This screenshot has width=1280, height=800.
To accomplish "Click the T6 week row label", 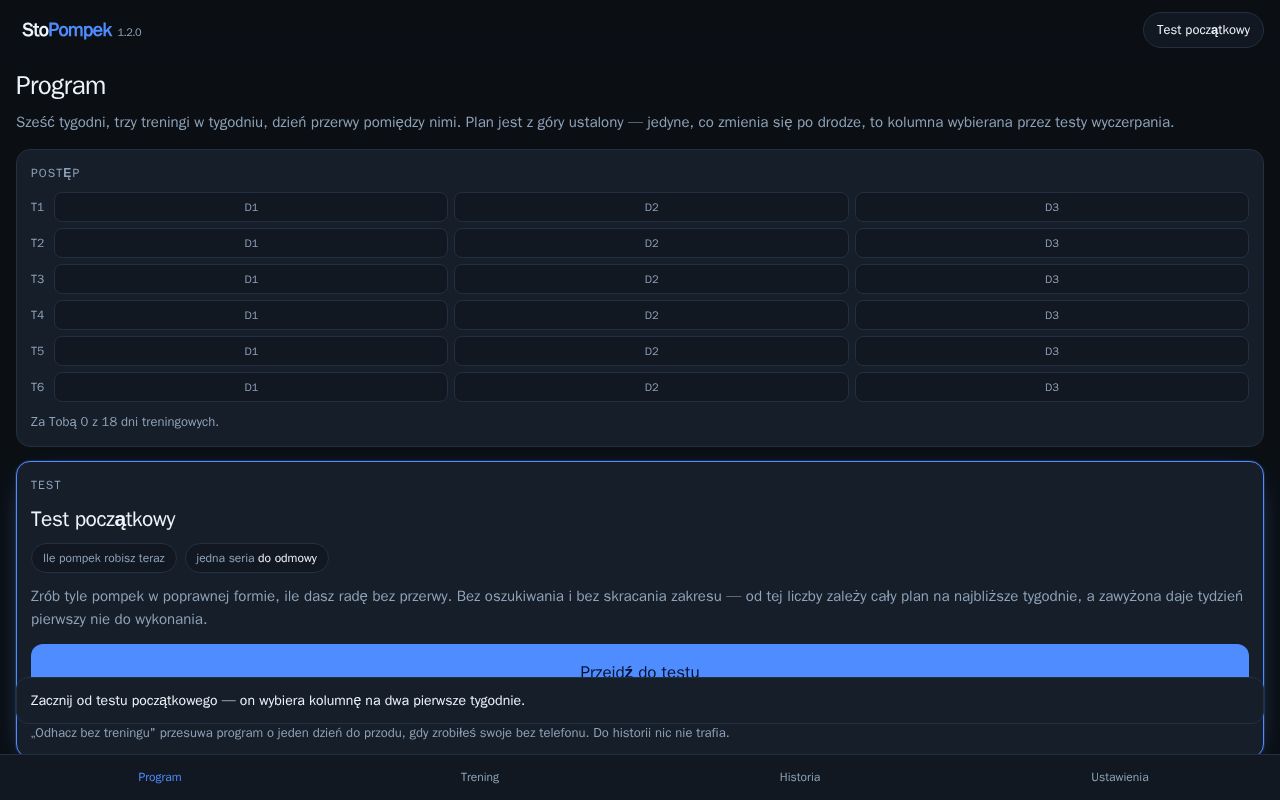I will coord(37,387).
